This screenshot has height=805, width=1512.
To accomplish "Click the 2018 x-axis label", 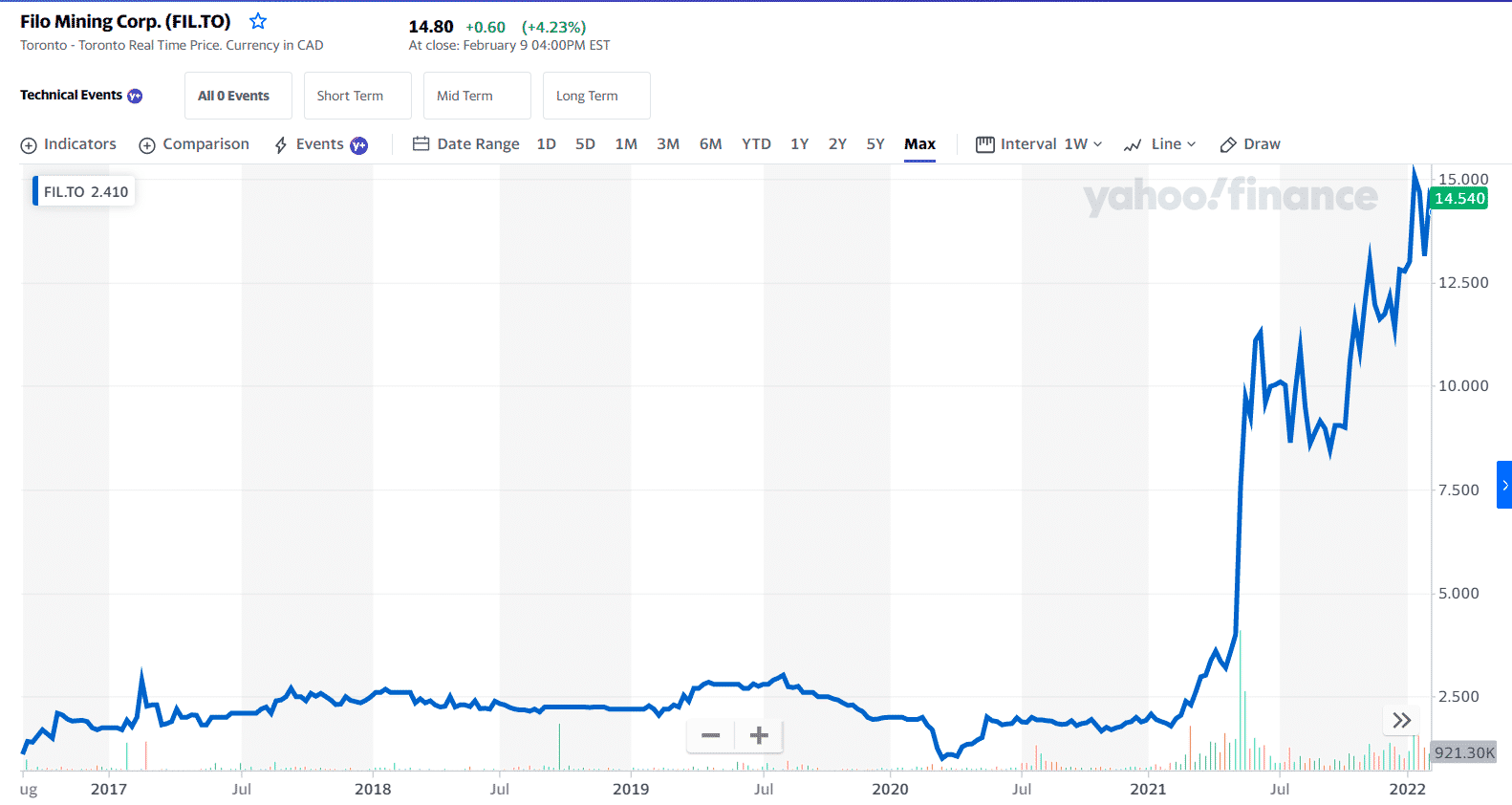I will (373, 789).
